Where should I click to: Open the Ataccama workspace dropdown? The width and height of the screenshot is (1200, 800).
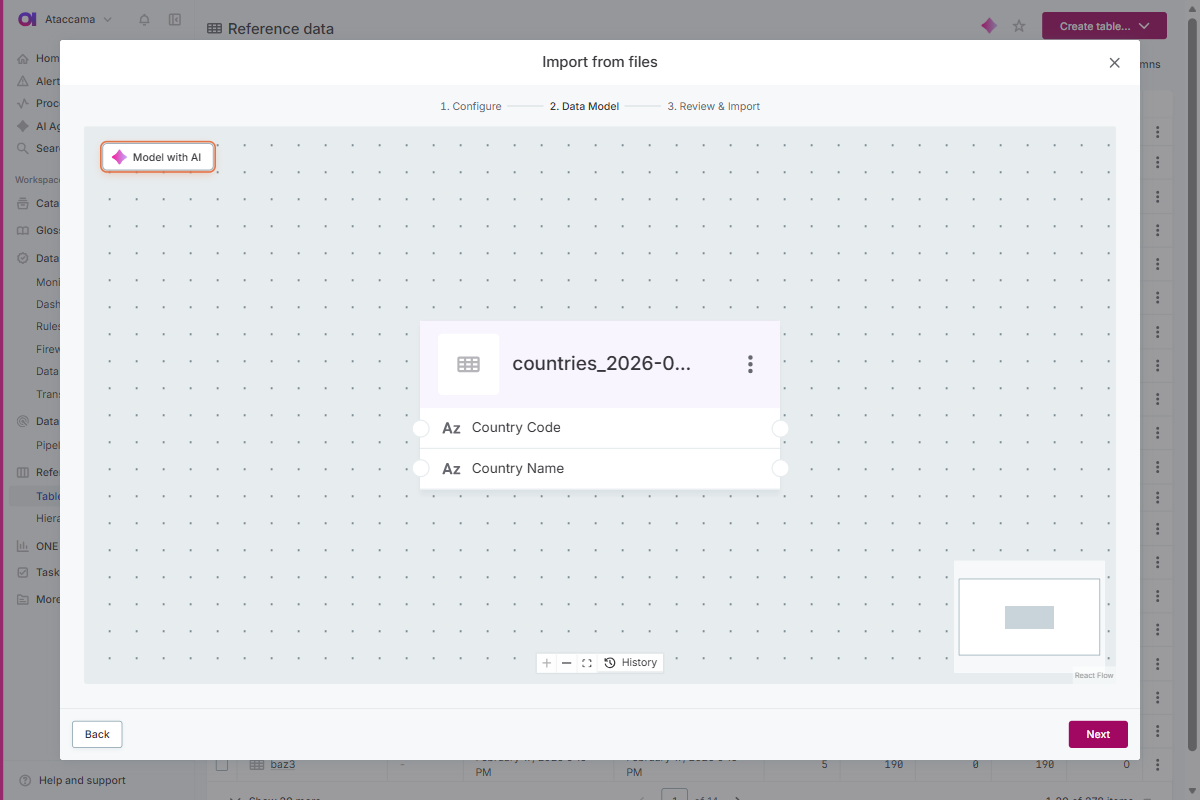[70, 19]
